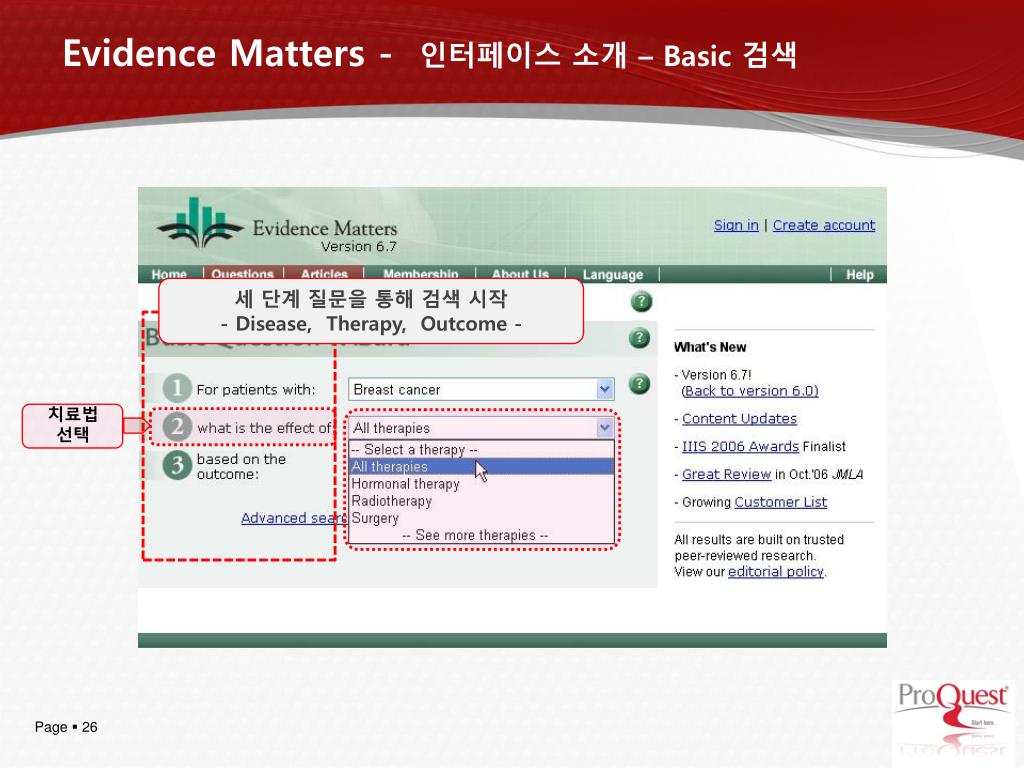This screenshot has width=1024, height=768.
Task: Open the Help menu item
Action: pos(859,274)
